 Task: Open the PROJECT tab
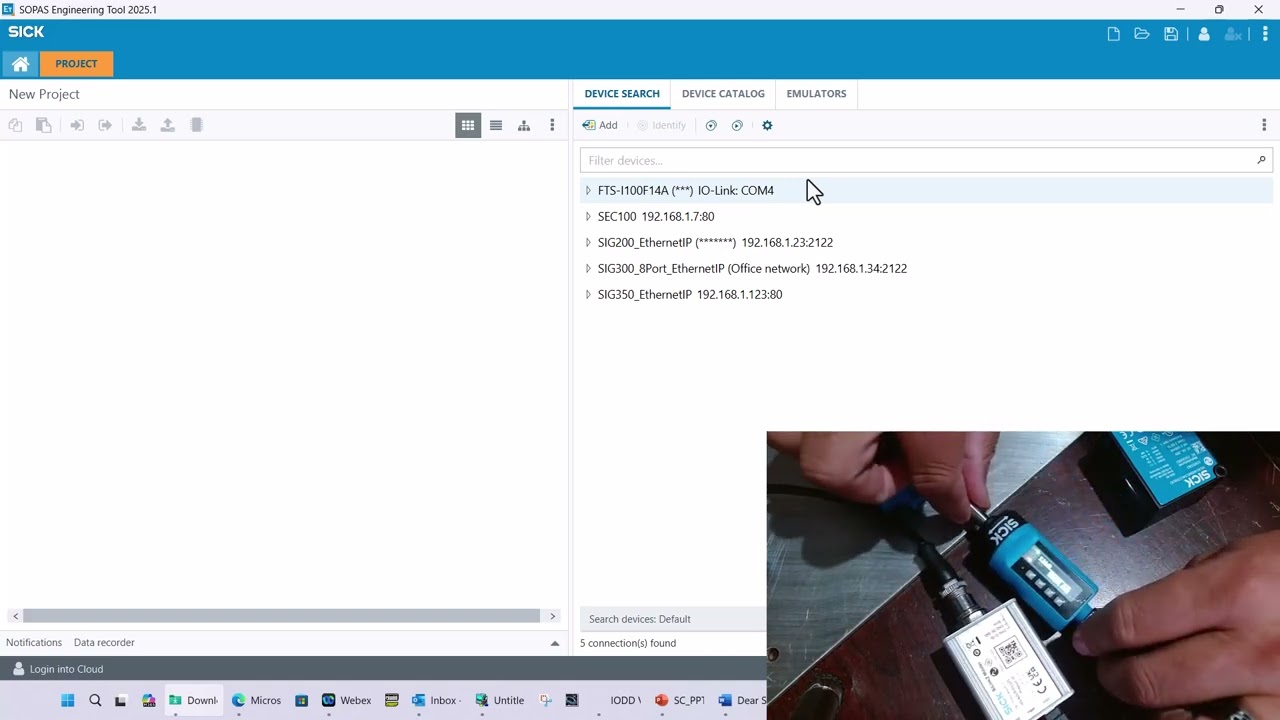pos(76,64)
